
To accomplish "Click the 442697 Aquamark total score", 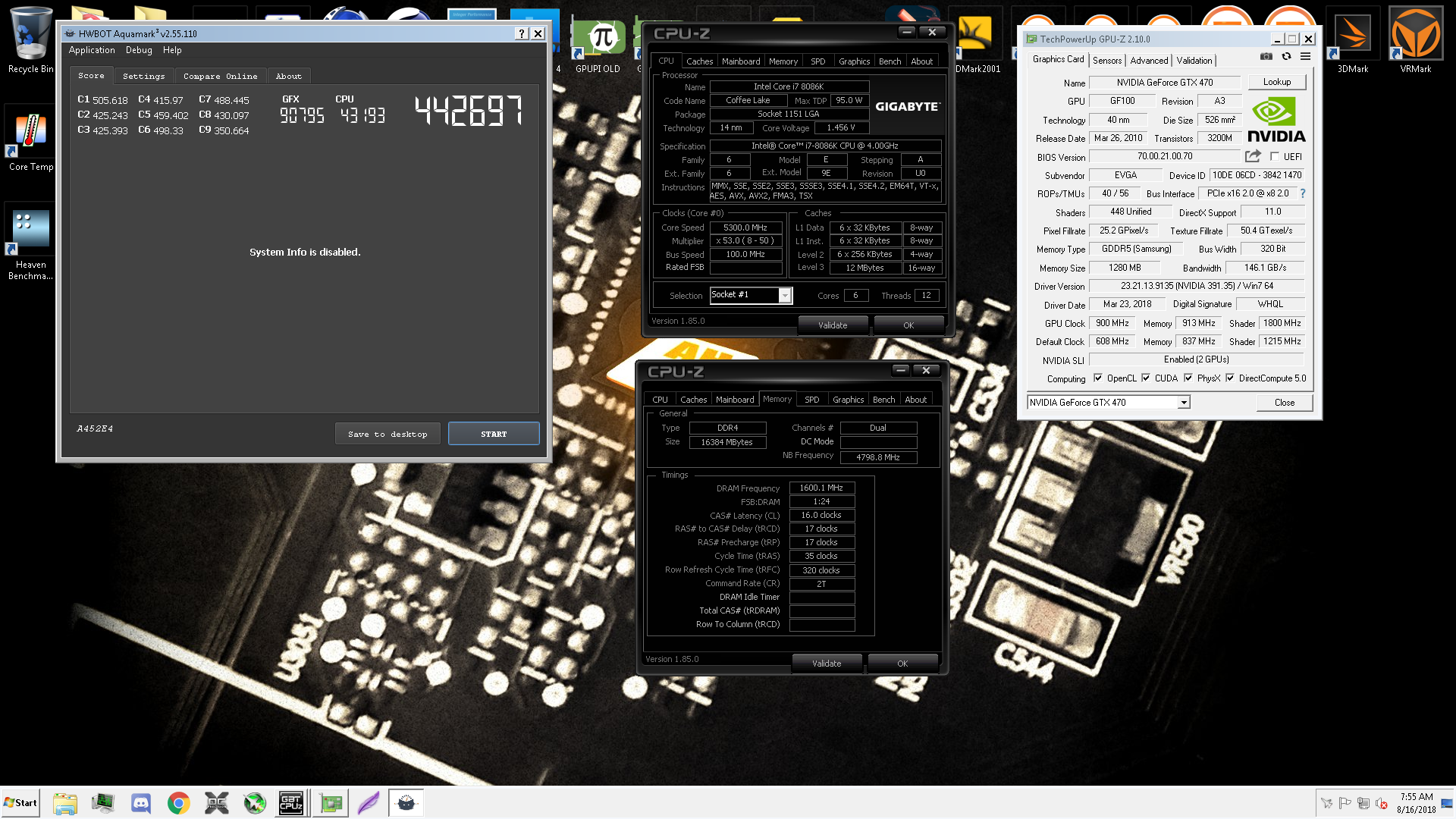I will (x=469, y=111).
